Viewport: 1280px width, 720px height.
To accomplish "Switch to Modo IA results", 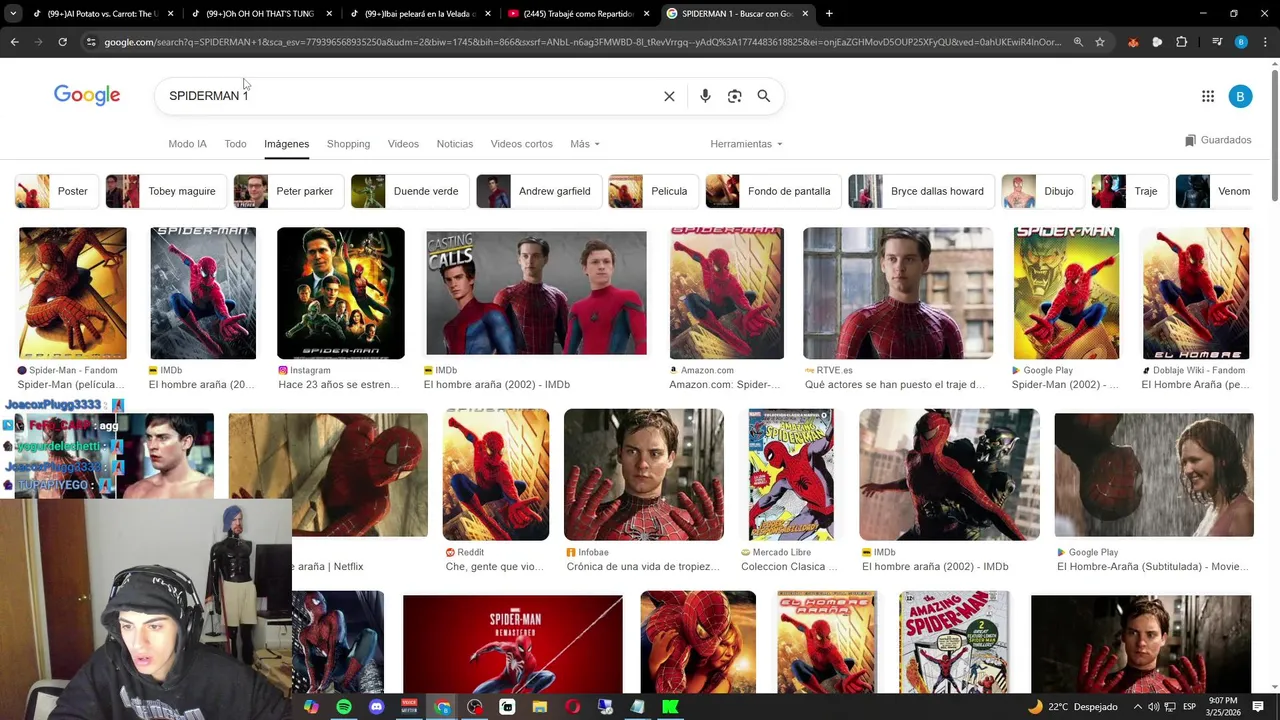I will 187,144.
